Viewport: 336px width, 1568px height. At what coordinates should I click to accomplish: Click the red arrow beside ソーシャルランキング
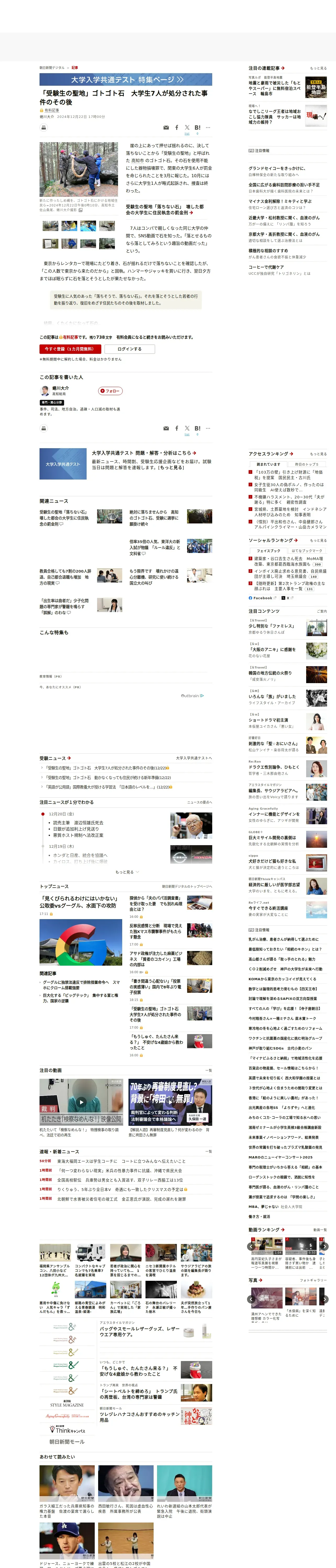pyautogui.click(x=296, y=540)
